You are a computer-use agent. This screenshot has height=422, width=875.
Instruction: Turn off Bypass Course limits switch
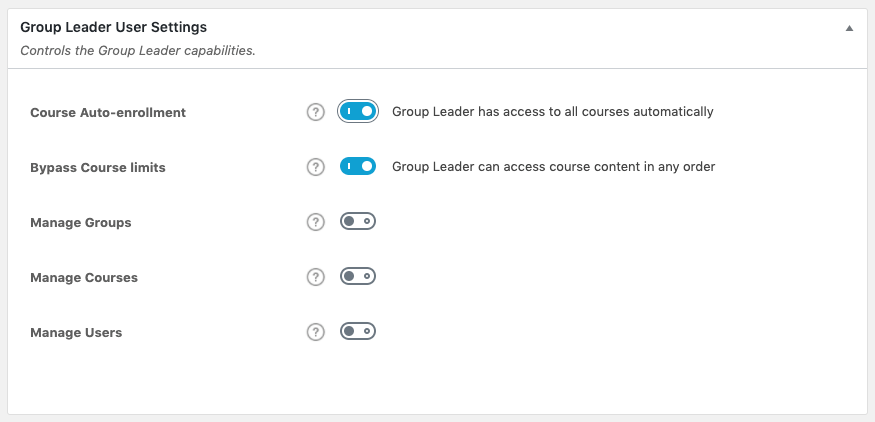click(358, 167)
